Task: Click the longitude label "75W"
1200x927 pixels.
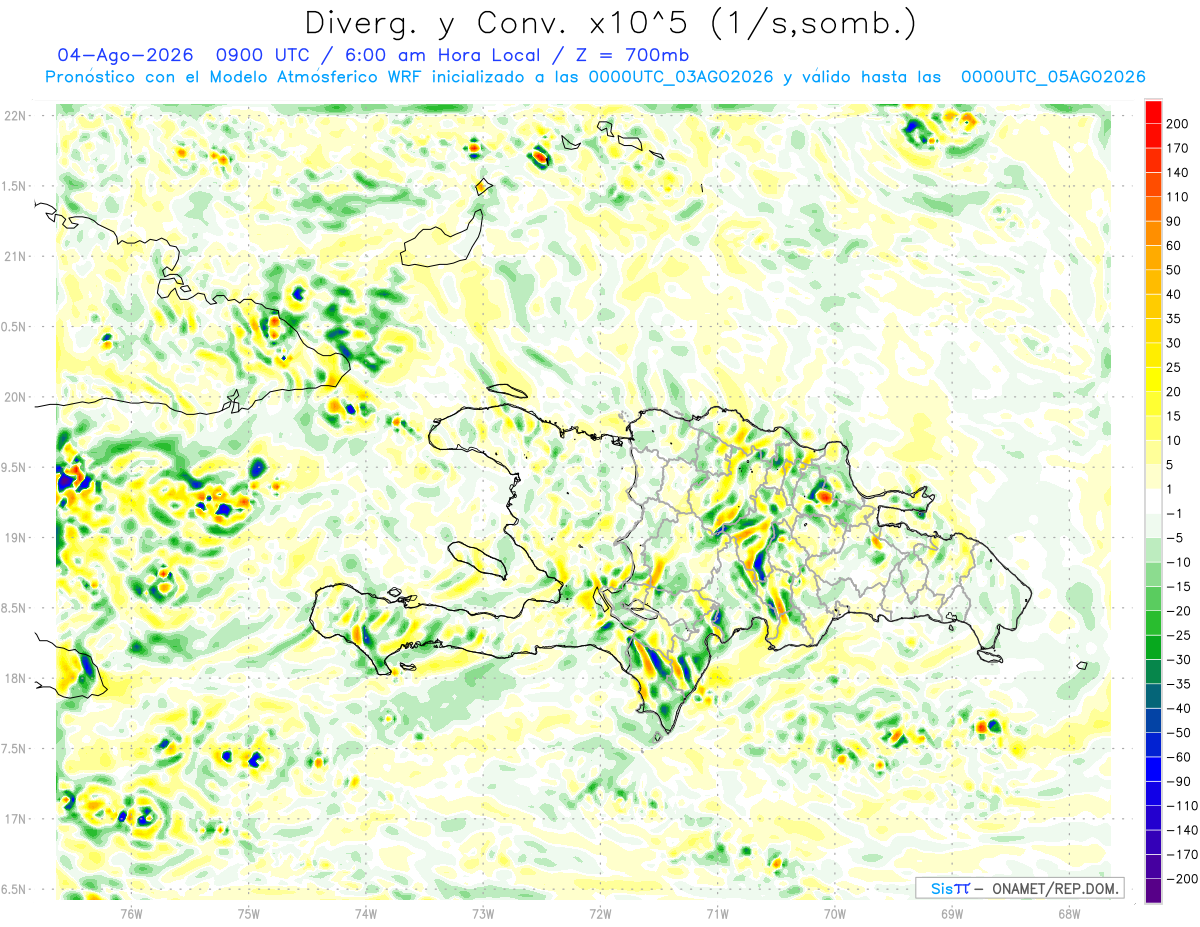Action: coord(249,913)
